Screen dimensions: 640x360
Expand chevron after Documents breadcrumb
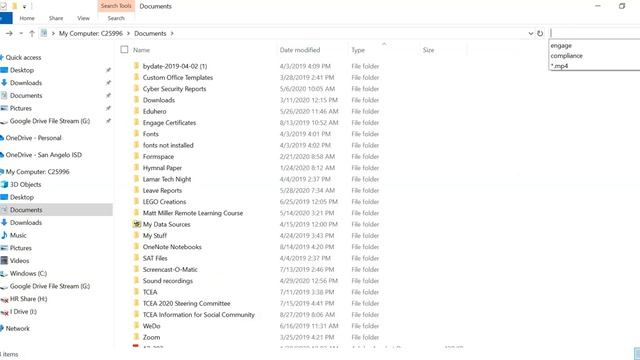coord(172,33)
